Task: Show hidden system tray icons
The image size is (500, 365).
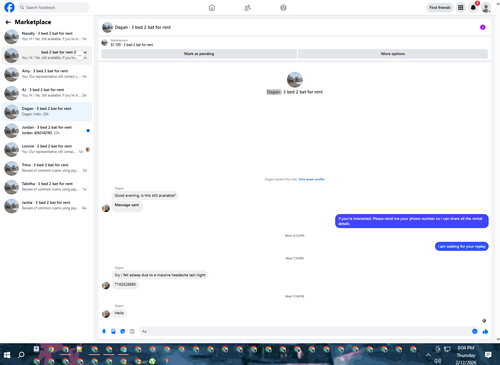Action: [428, 355]
